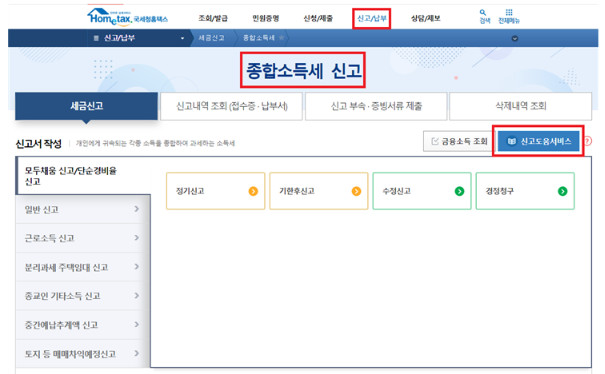Open the 전체메뉴 grid icon
This screenshot has width=605, height=374.
point(509,12)
